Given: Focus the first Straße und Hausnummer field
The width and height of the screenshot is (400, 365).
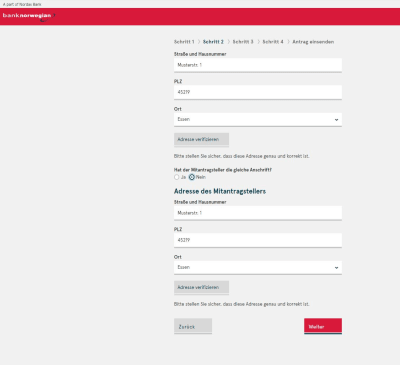Looking at the screenshot, I should 258,65.
